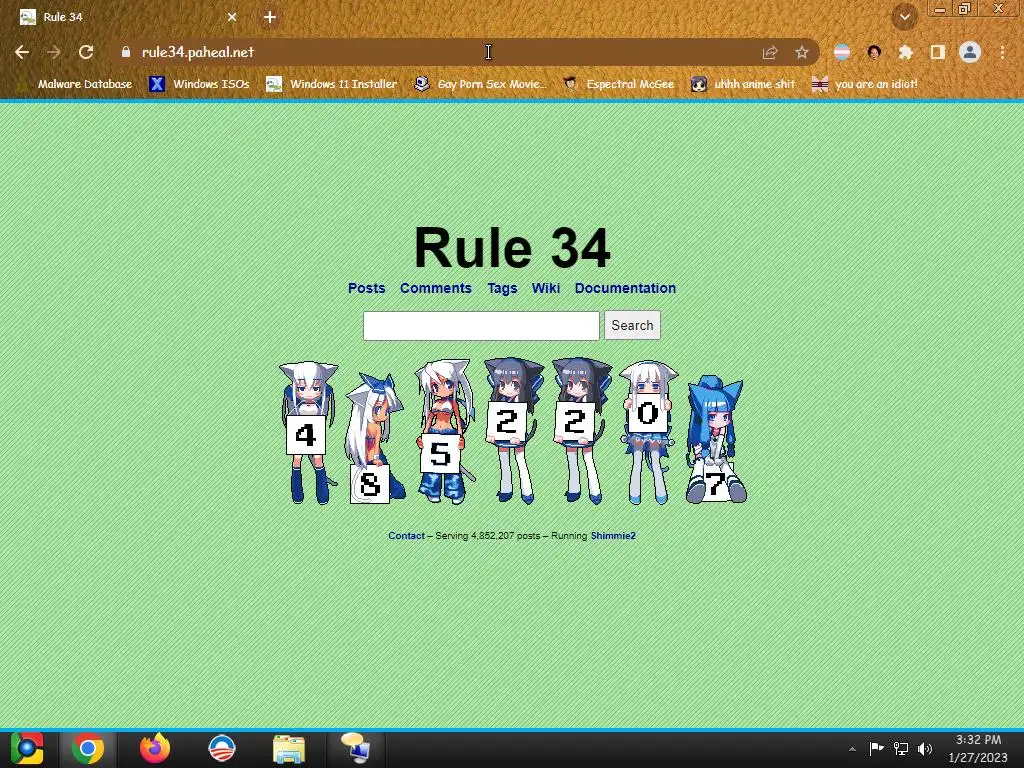Open the Tags link

[x=502, y=288]
